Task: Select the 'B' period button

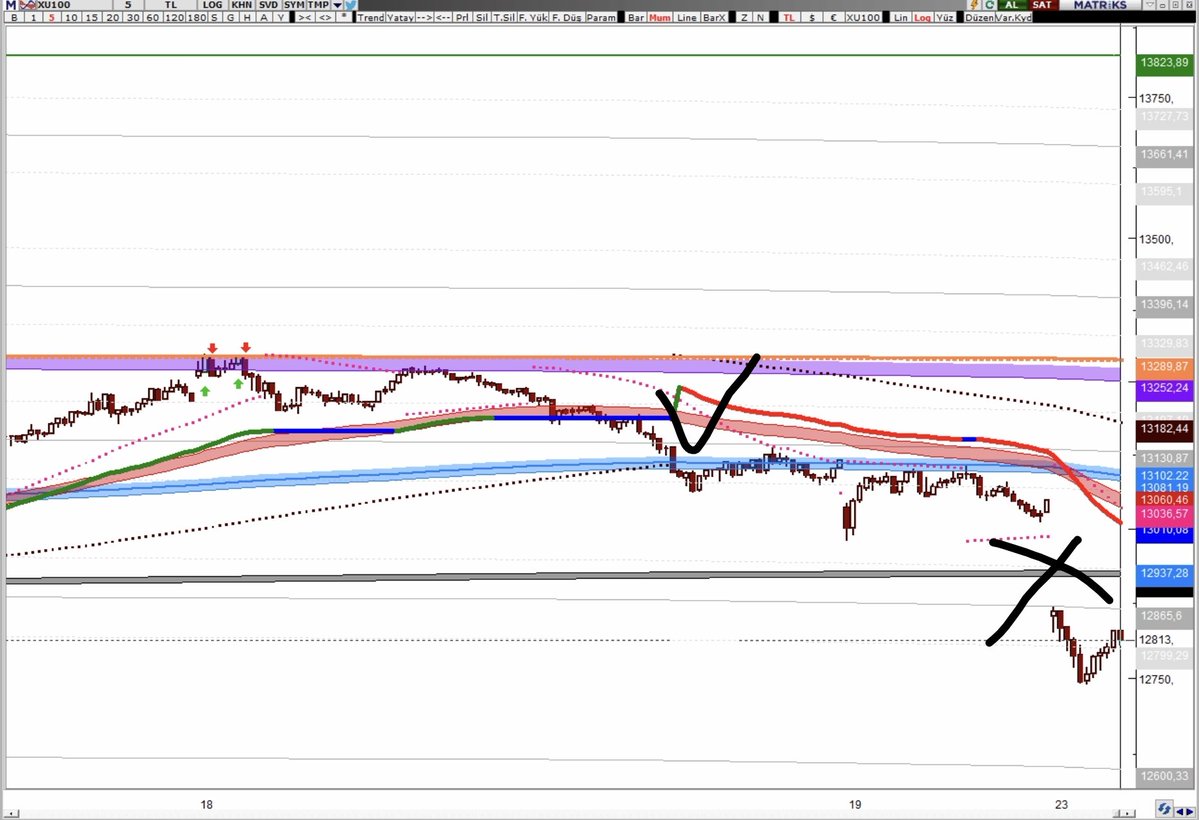Action: (15, 17)
